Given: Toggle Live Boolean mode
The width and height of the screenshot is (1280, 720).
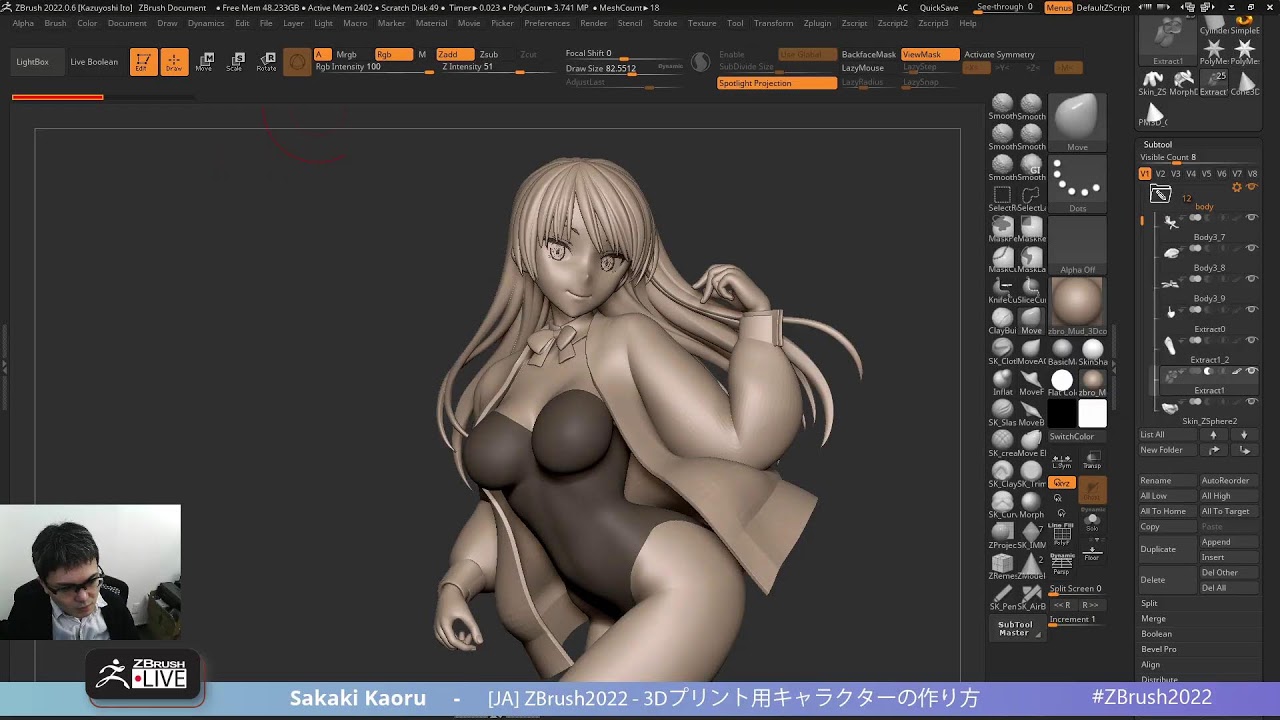Looking at the screenshot, I should click(94, 62).
